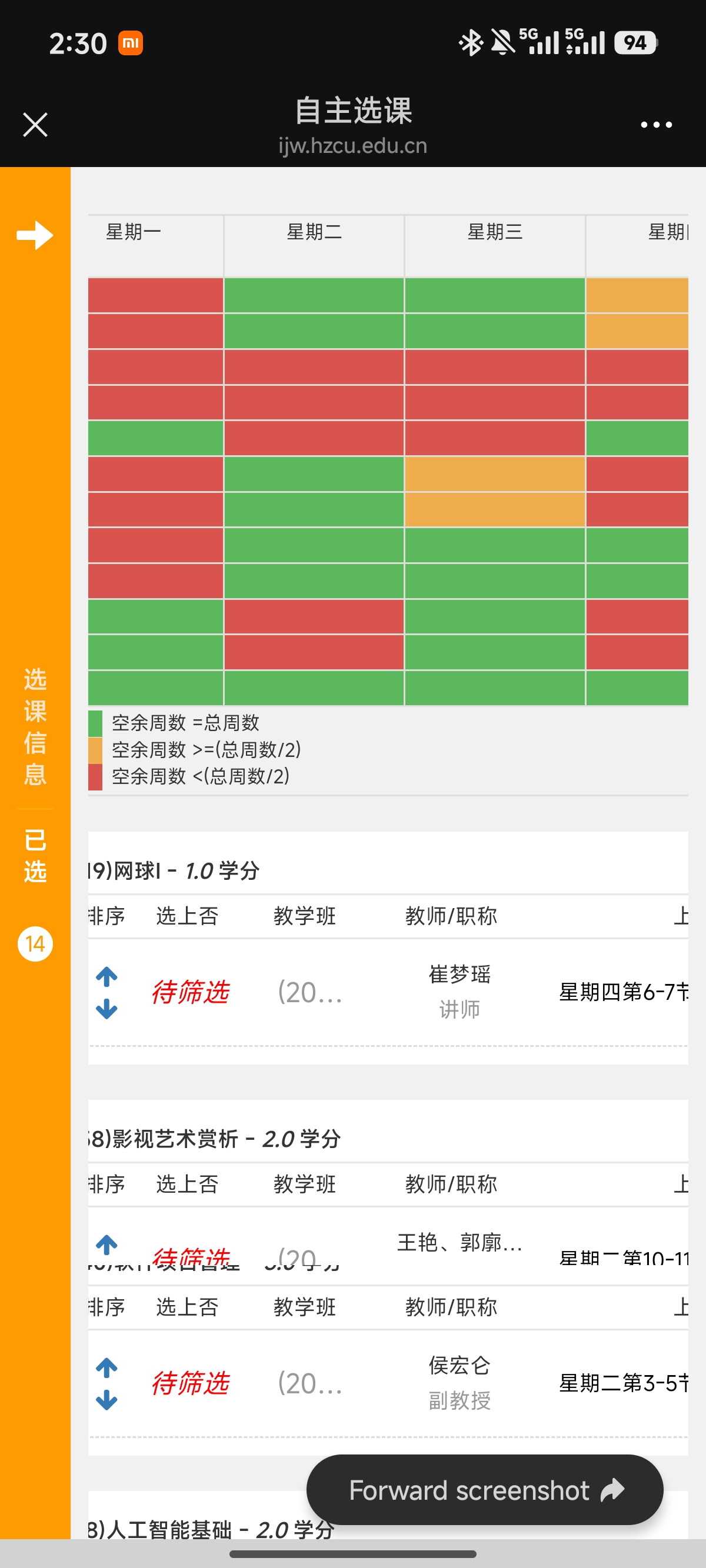Tap 星期二第3-5节 class time
The image size is (706, 1568).
coord(624,1383)
